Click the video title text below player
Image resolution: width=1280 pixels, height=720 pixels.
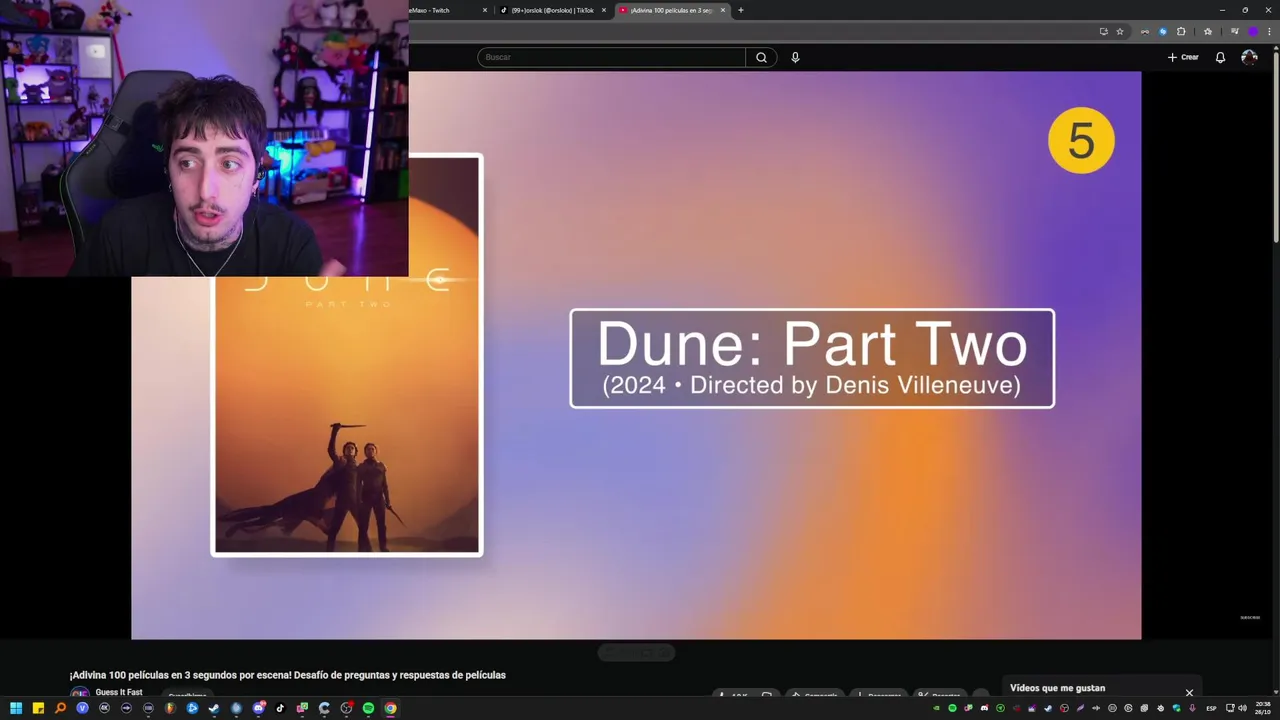pyautogui.click(x=287, y=675)
